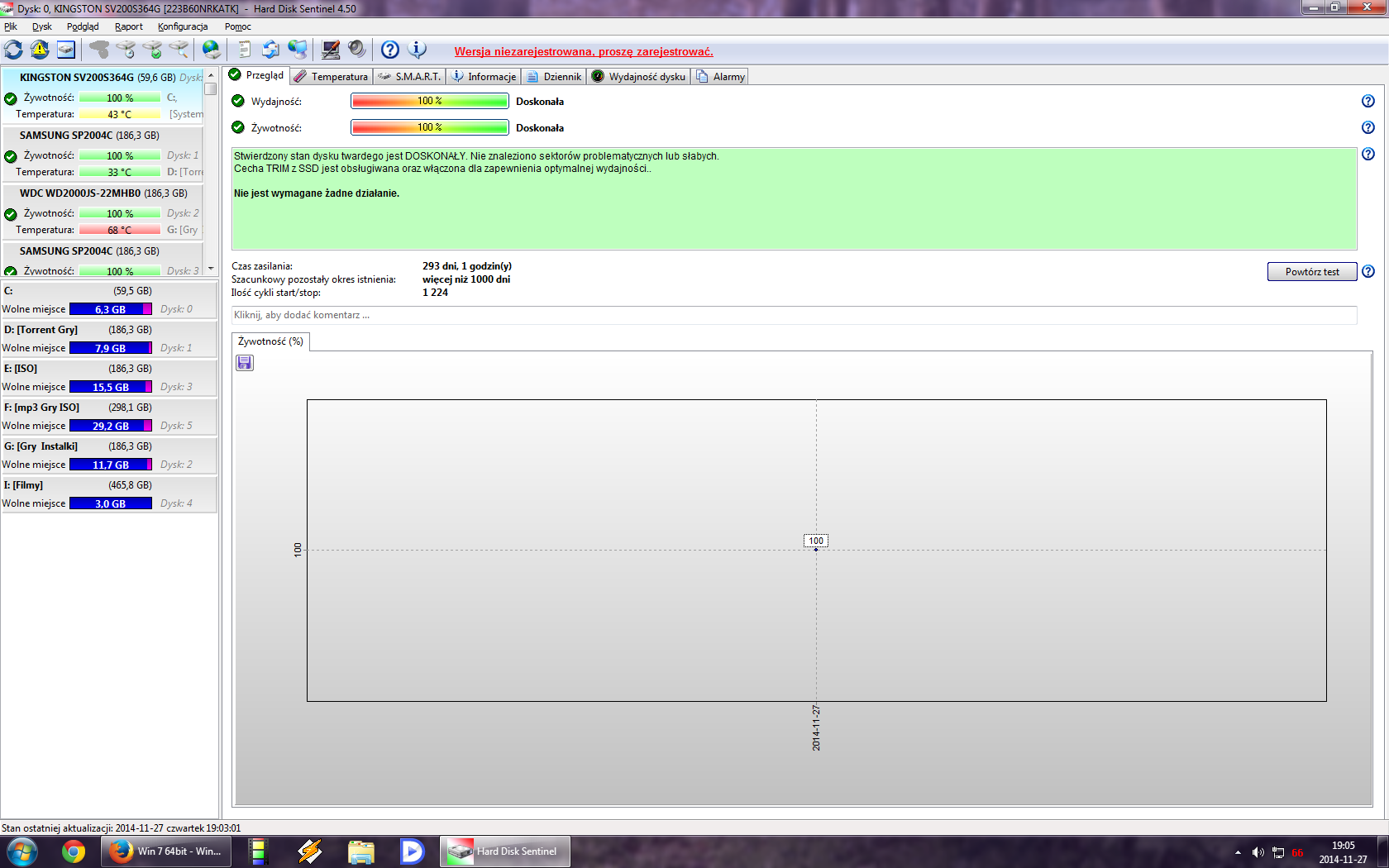Open the file explorer folder on taskbar
Image resolution: width=1389 pixels, height=868 pixels.
click(361, 851)
